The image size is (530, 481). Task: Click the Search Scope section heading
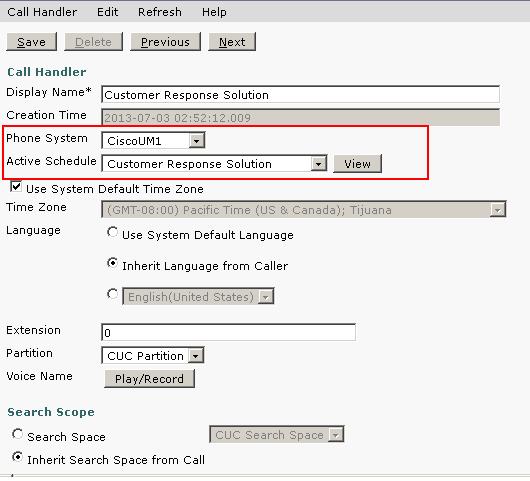pyautogui.click(x=51, y=412)
